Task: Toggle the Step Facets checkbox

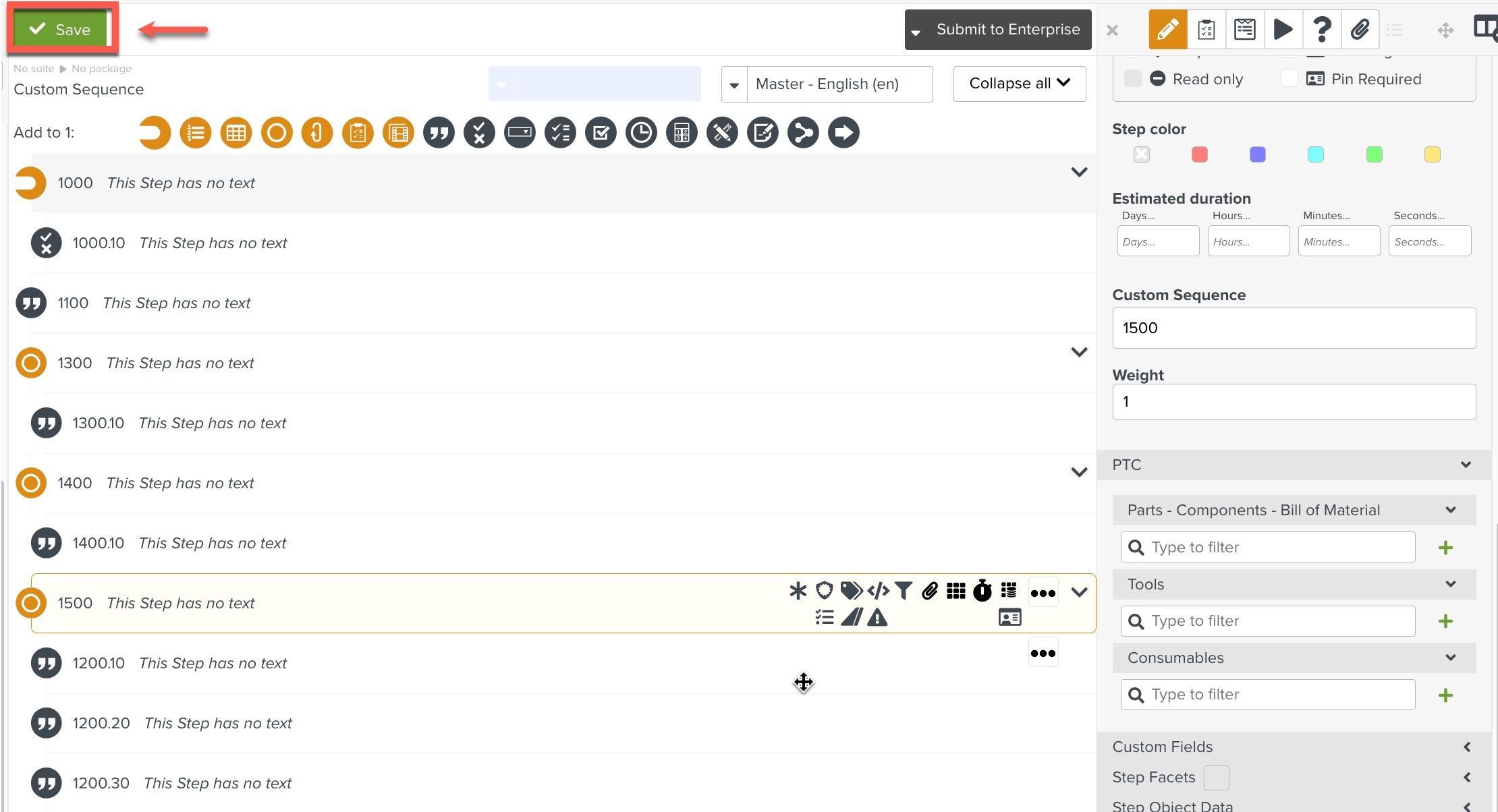Action: (x=1216, y=778)
